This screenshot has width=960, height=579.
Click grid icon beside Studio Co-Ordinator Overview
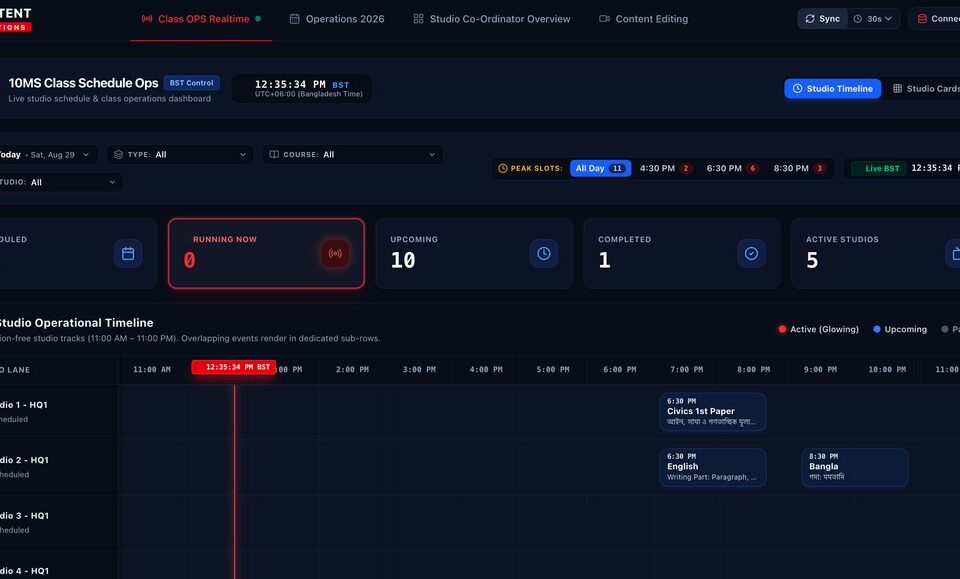418,19
